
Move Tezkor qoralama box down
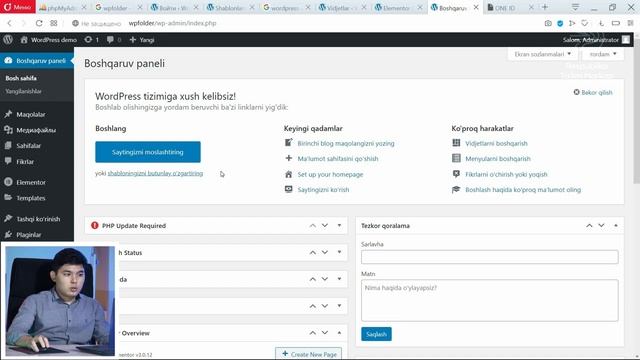[601, 225]
